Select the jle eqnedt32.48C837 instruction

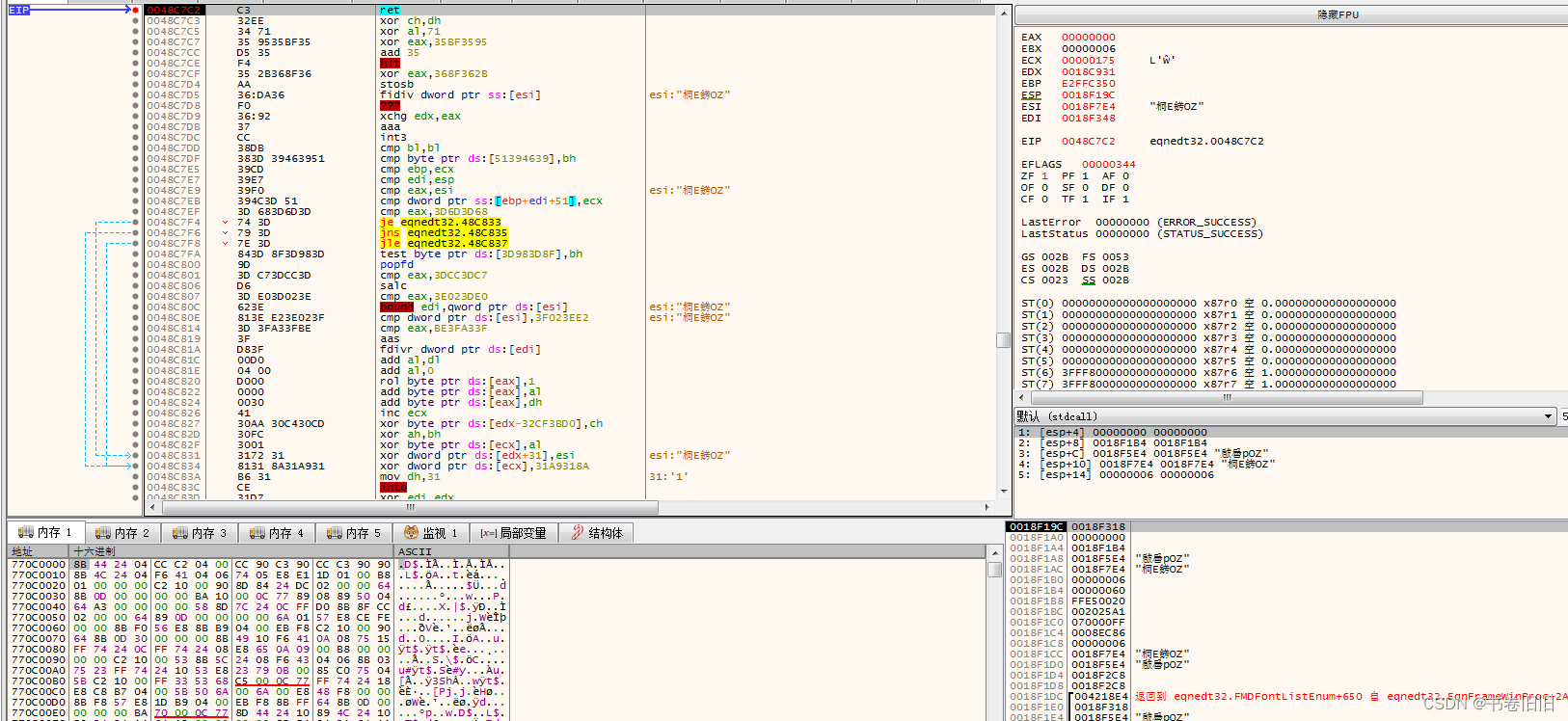444,244
